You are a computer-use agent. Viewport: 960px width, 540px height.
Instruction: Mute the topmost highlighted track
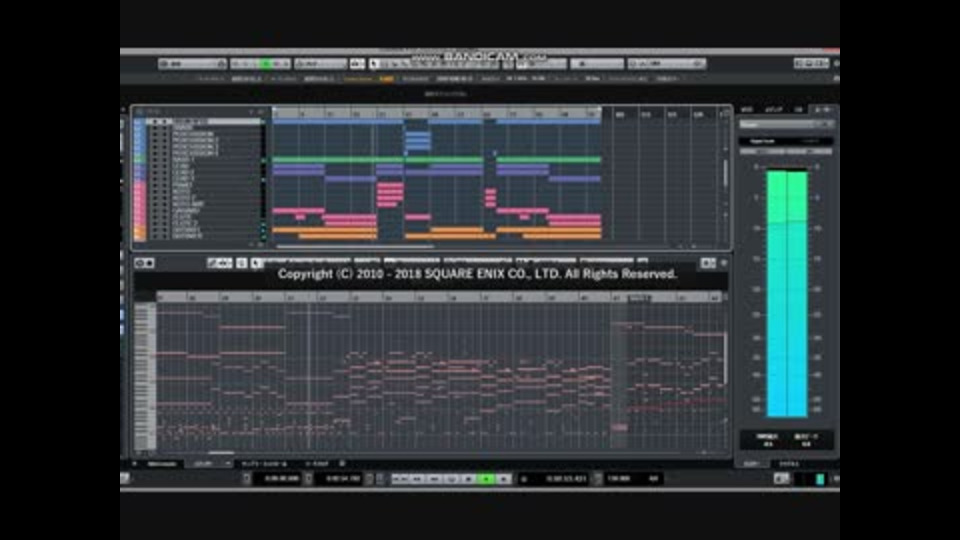pos(156,122)
